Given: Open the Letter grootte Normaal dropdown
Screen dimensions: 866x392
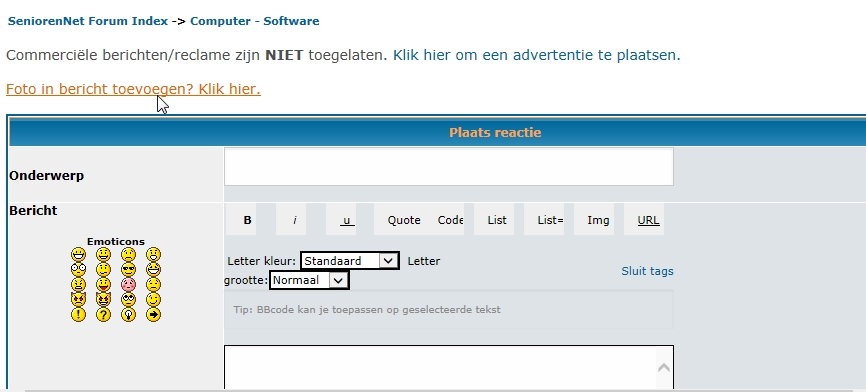Looking at the screenshot, I should point(309,280).
